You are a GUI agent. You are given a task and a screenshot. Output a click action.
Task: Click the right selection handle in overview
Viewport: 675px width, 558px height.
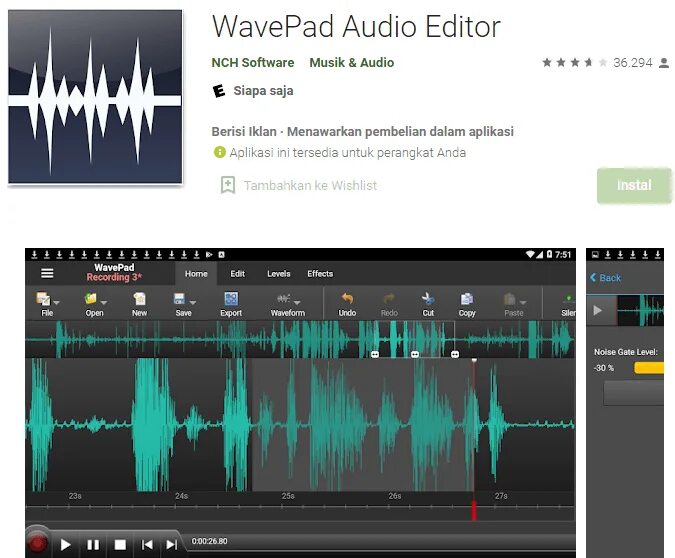point(455,354)
